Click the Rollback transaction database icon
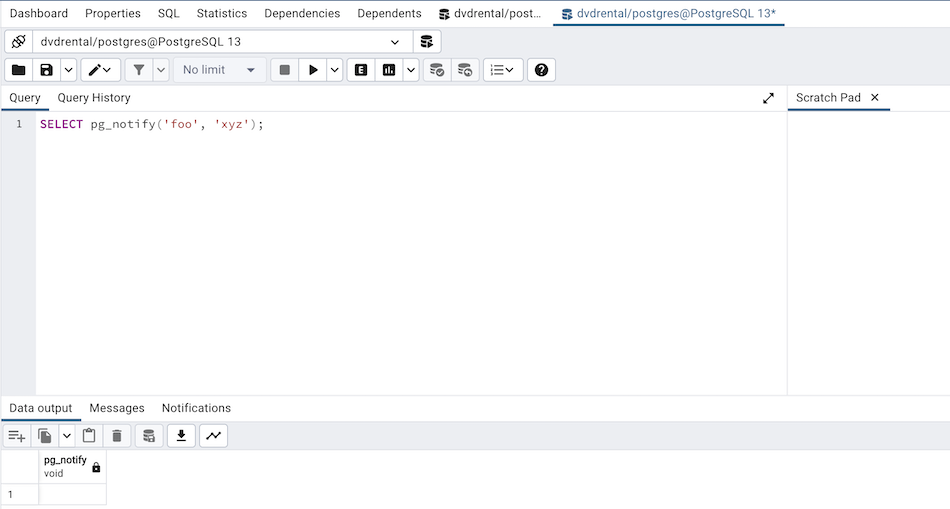The width and height of the screenshot is (950, 509). click(465, 70)
